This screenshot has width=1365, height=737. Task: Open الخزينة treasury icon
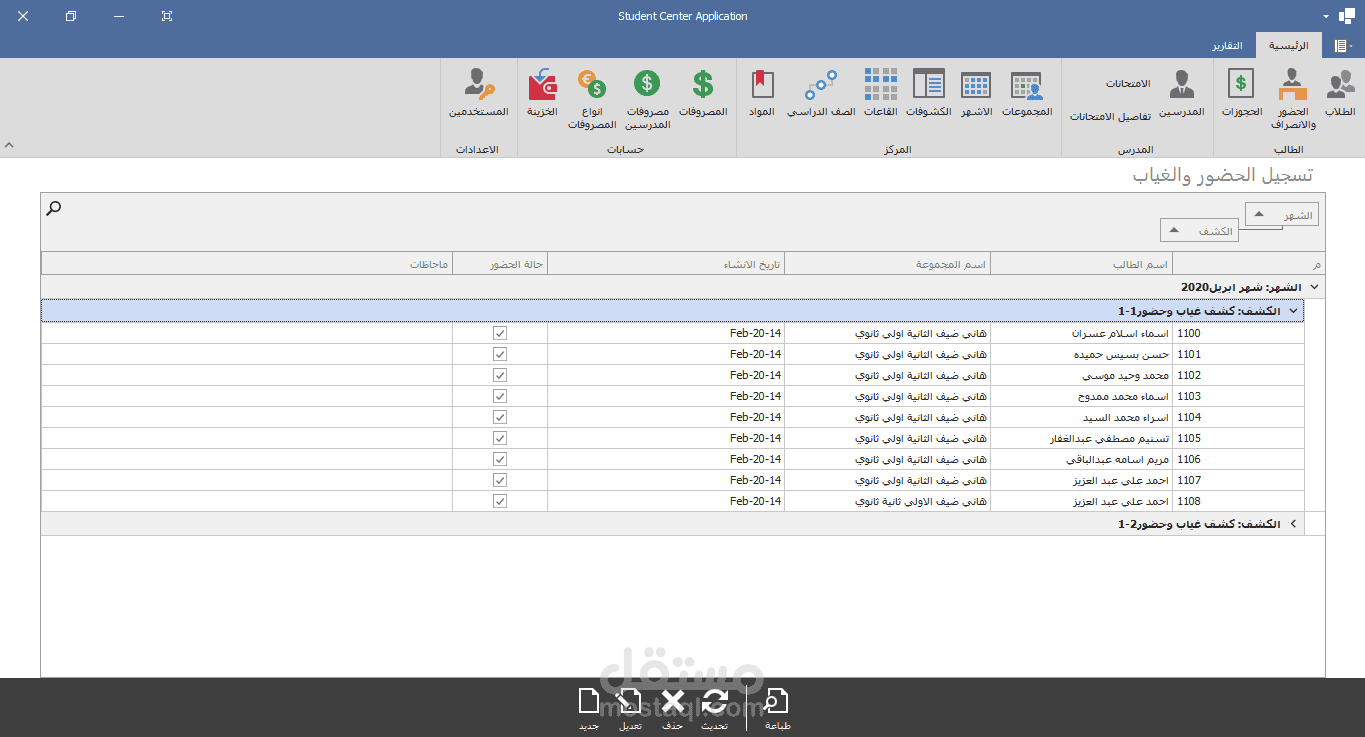click(x=542, y=94)
